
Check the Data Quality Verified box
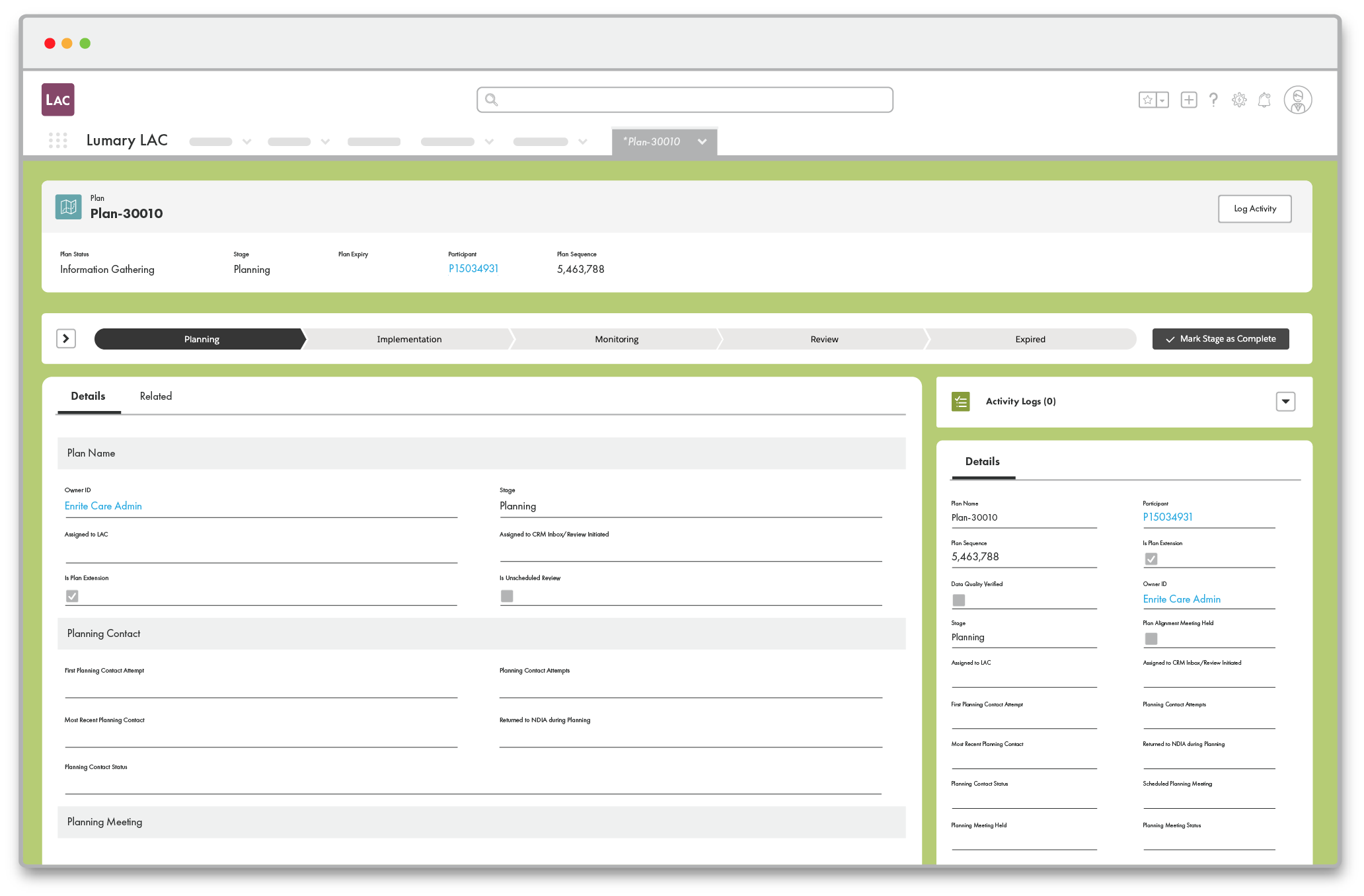(958, 600)
